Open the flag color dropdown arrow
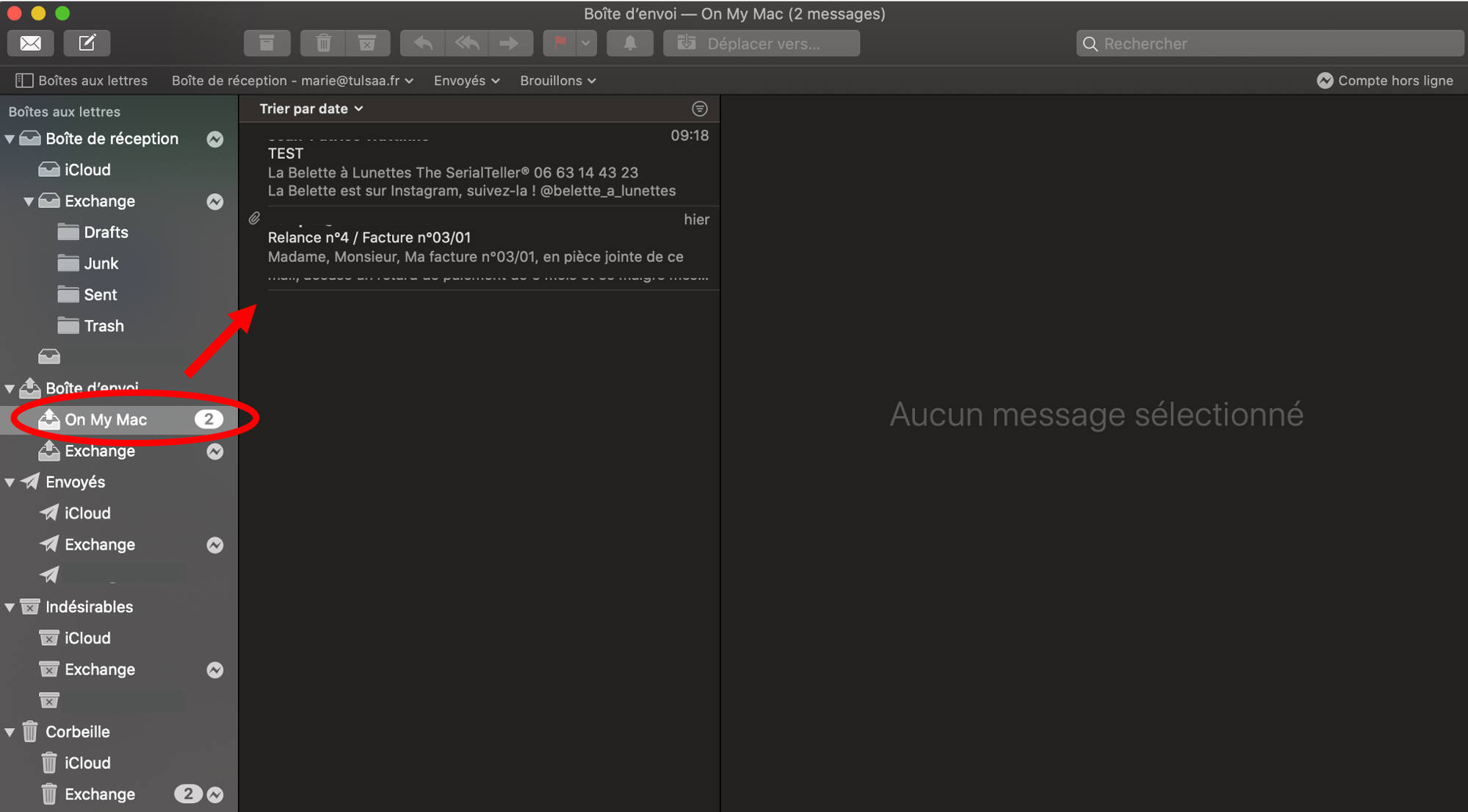This screenshot has width=1468, height=812. coord(585,43)
